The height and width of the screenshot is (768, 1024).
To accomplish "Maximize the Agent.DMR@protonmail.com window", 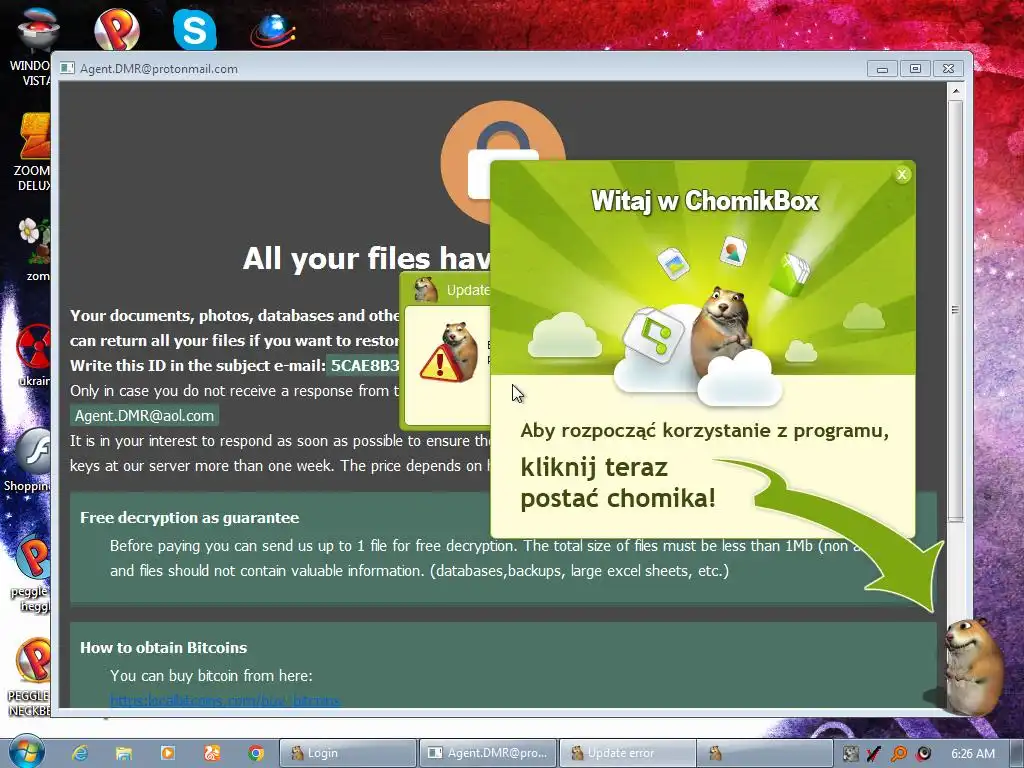I will (915, 69).
